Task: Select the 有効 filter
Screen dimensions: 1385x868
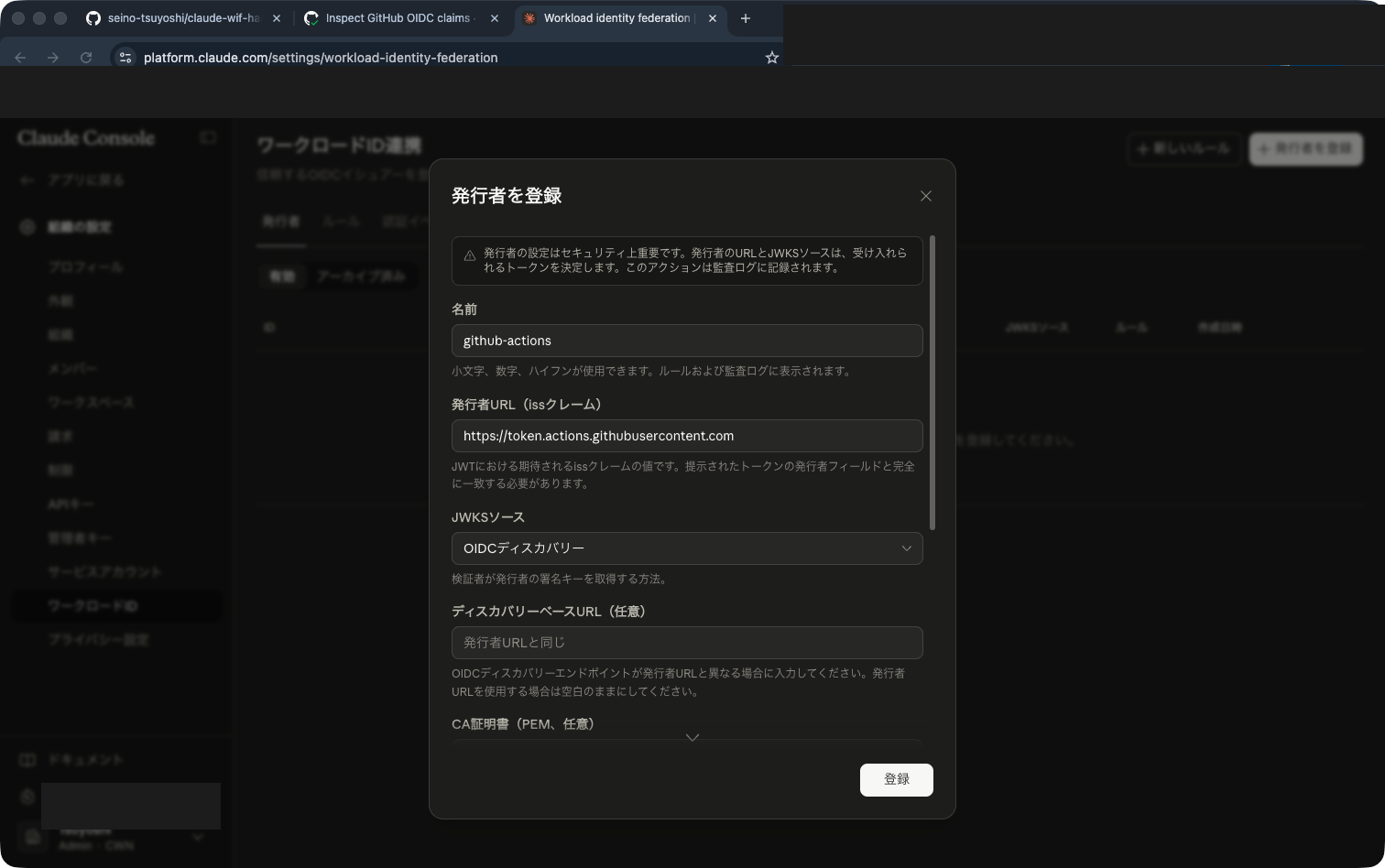Action: pos(282,277)
